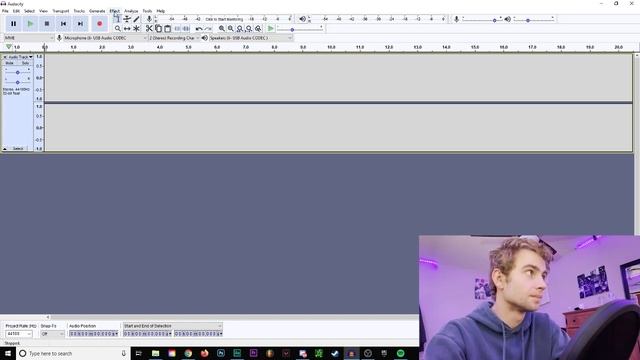This screenshot has height=360, width=640.
Task: Toggle zoom with the last zoom icon
Action: pos(258,29)
